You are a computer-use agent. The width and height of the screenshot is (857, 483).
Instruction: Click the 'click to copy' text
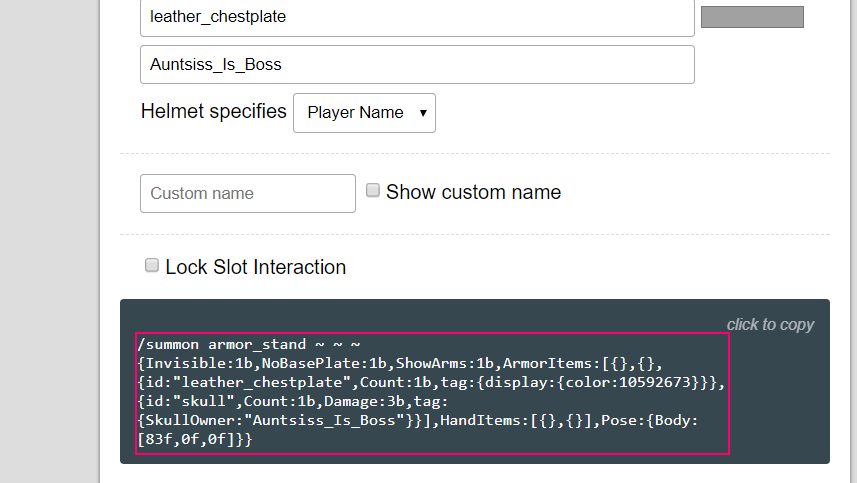click(770, 325)
